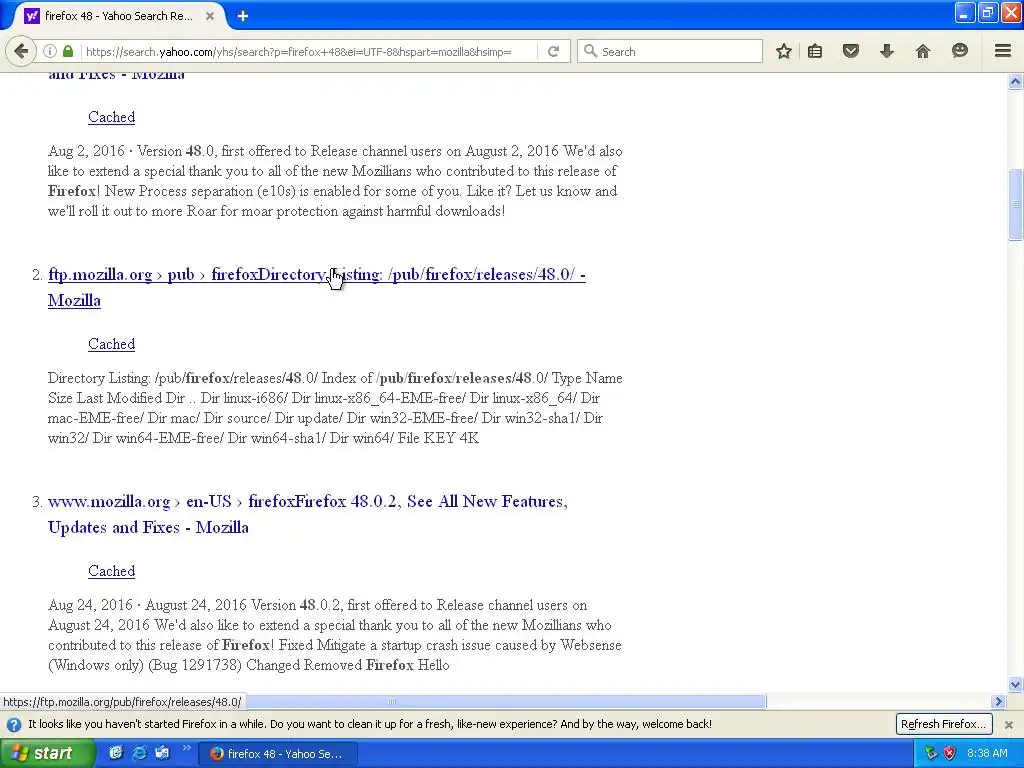This screenshot has width=1024, height=768.
Task: Save page to Pocket icon
Action: pos(850,51)
